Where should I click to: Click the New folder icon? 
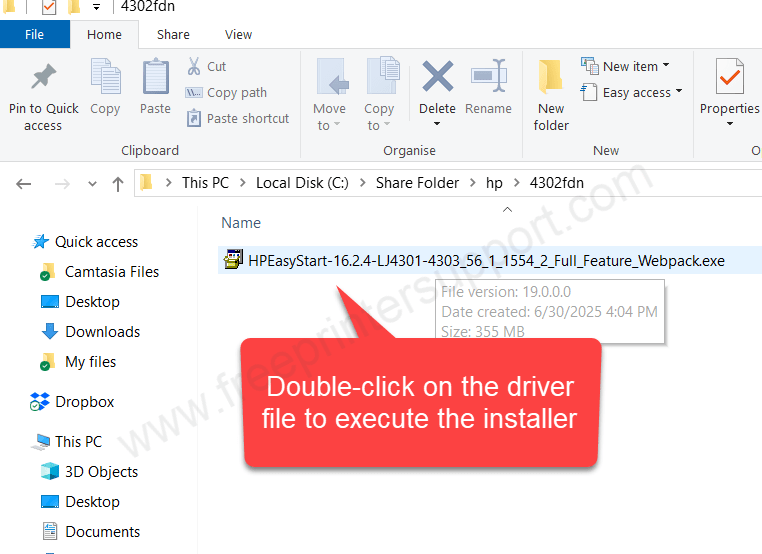pos(551,76)
